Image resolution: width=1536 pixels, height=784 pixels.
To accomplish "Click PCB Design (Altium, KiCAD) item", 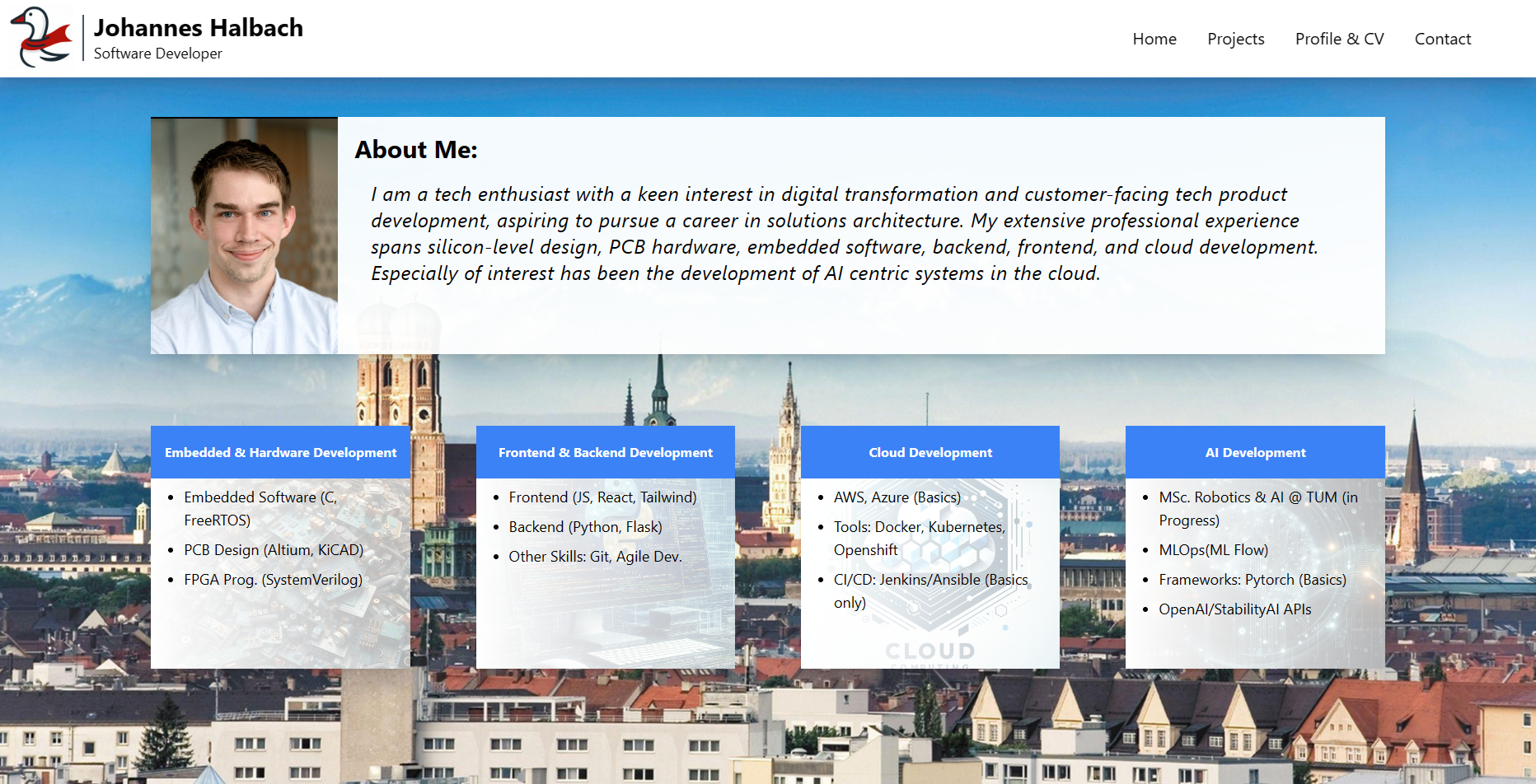I will [274, 550].
